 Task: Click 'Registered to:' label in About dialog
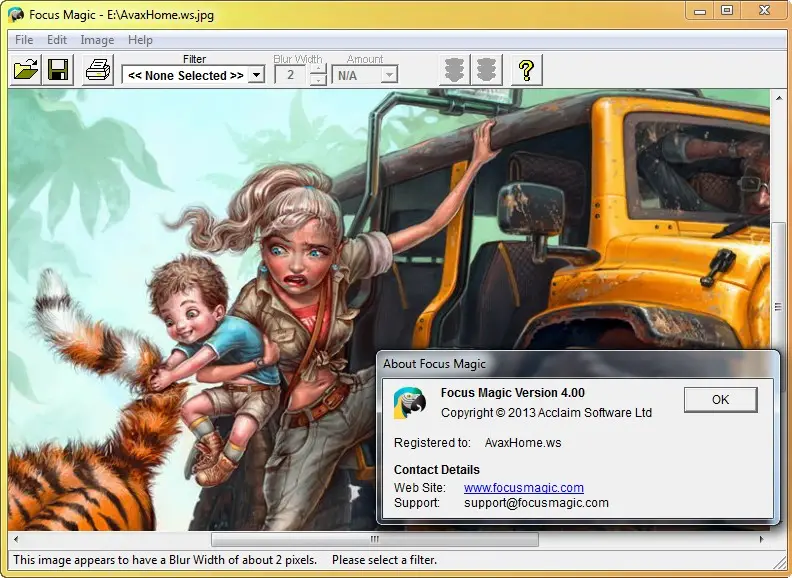(432, 443)
